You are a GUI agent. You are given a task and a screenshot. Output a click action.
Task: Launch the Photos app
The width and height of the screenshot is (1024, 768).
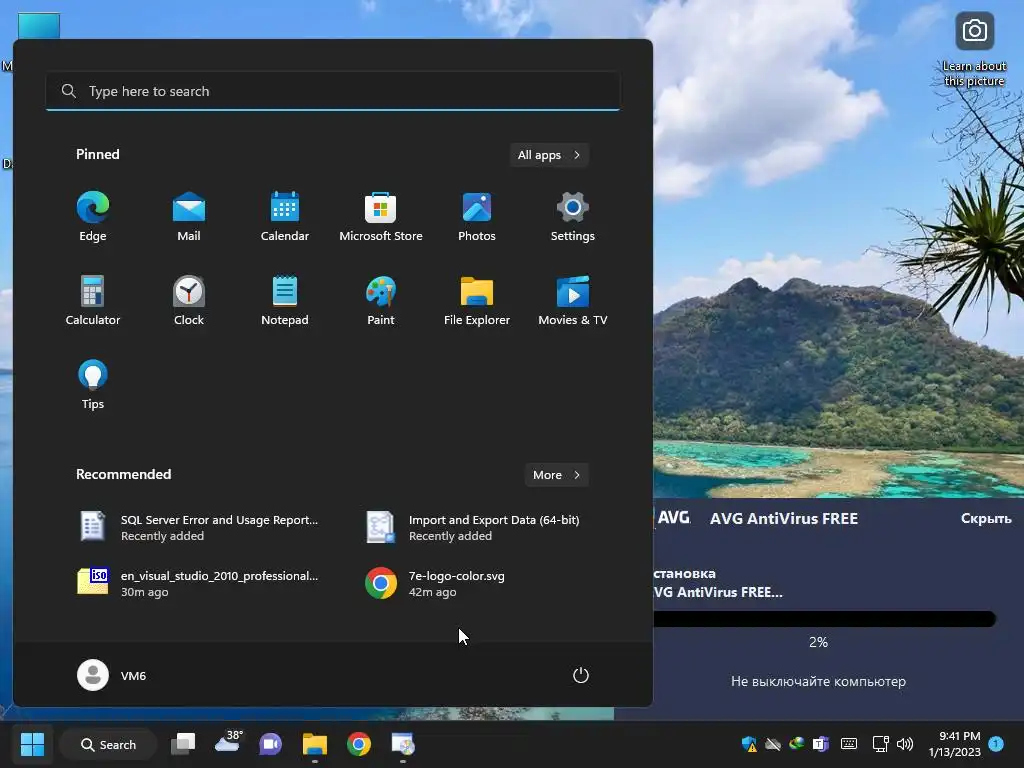477,217
